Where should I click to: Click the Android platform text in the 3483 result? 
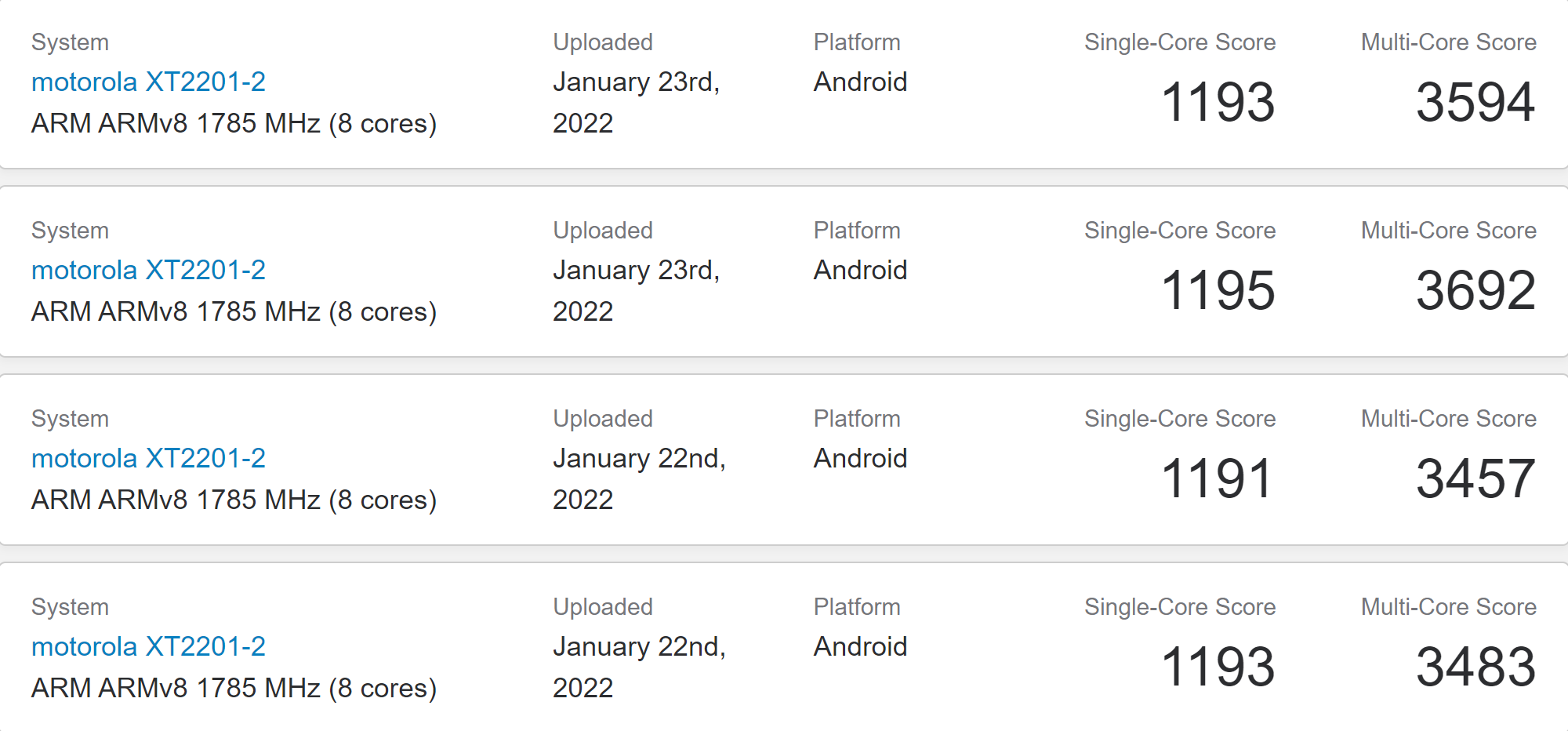coord(860,646)
